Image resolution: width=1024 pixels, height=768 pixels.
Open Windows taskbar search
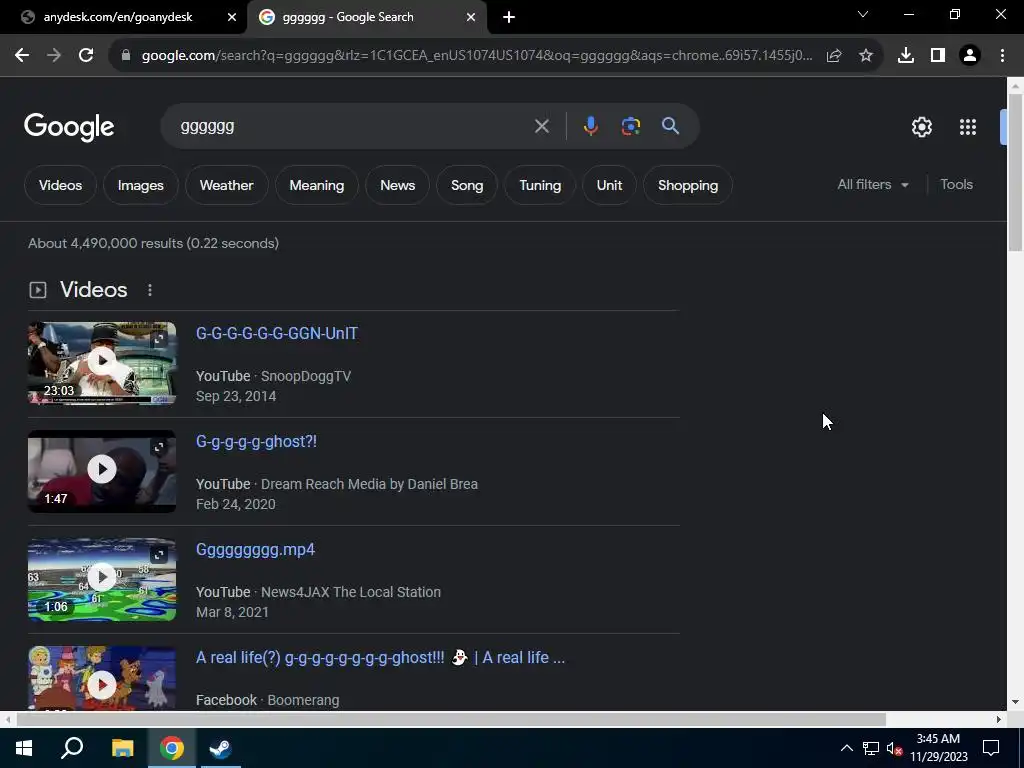tap(72, 748)
